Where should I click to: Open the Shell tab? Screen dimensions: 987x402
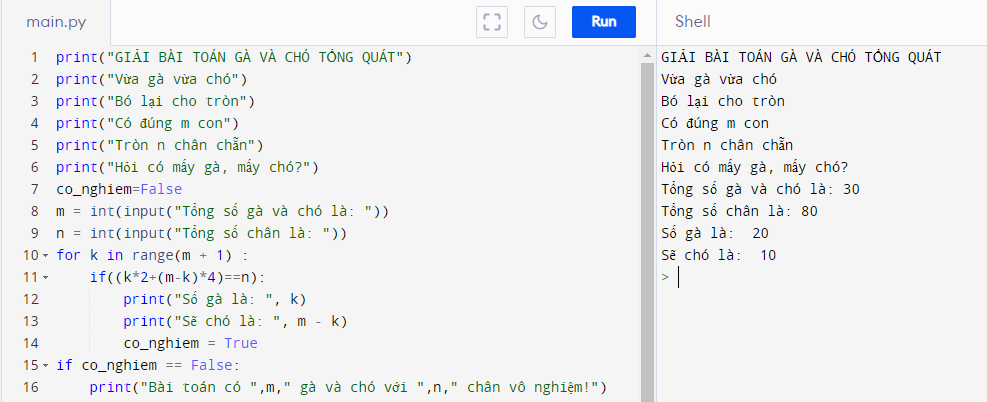pos(692,21)
